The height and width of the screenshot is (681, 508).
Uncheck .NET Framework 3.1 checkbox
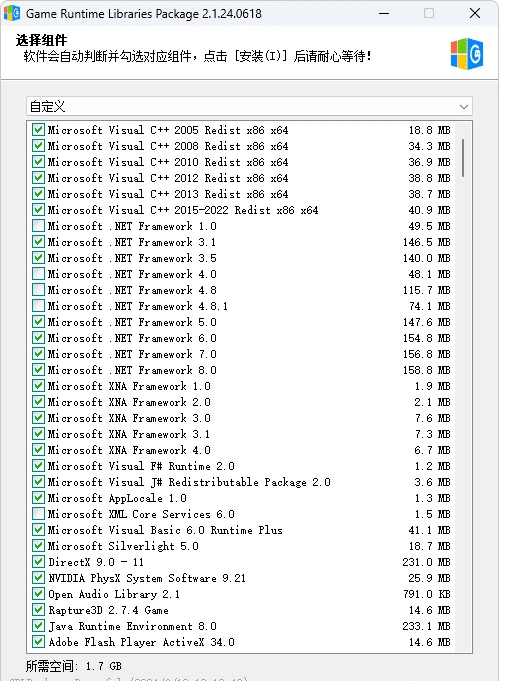coord(38,241)
